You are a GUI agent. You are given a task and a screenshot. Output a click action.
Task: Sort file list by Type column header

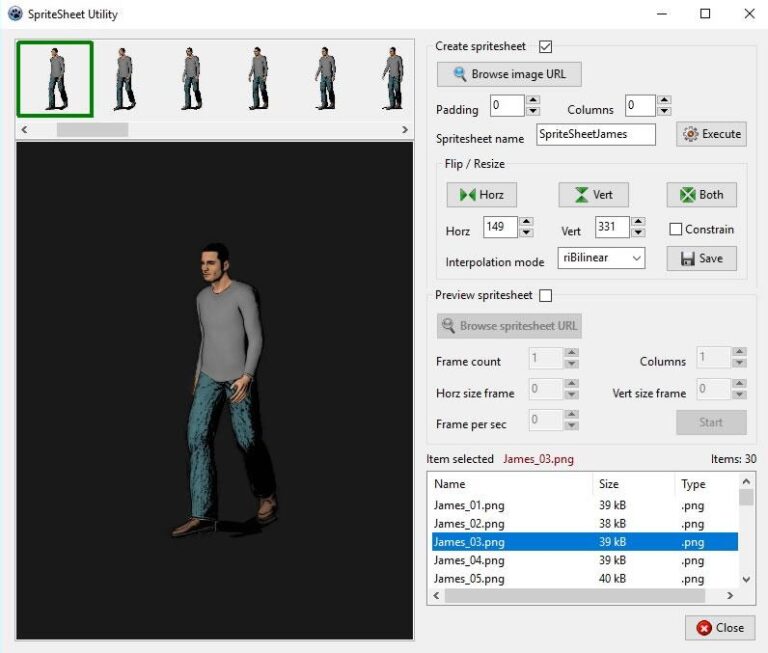[x=707, y=484]
